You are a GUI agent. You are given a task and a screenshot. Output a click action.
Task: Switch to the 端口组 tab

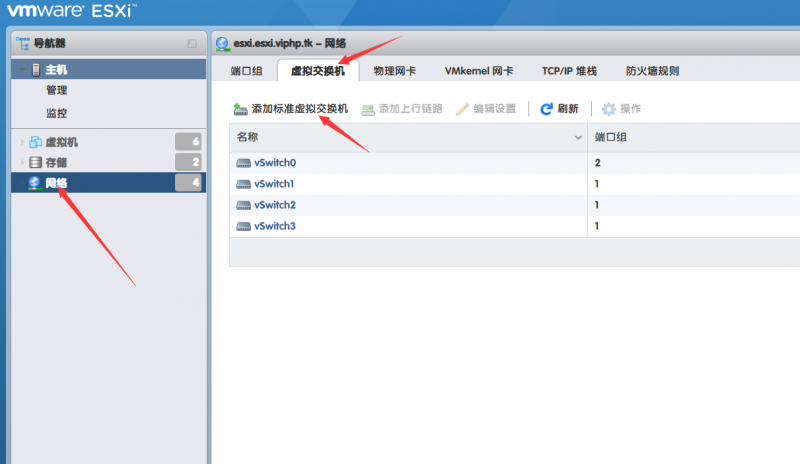pos(246,71)
